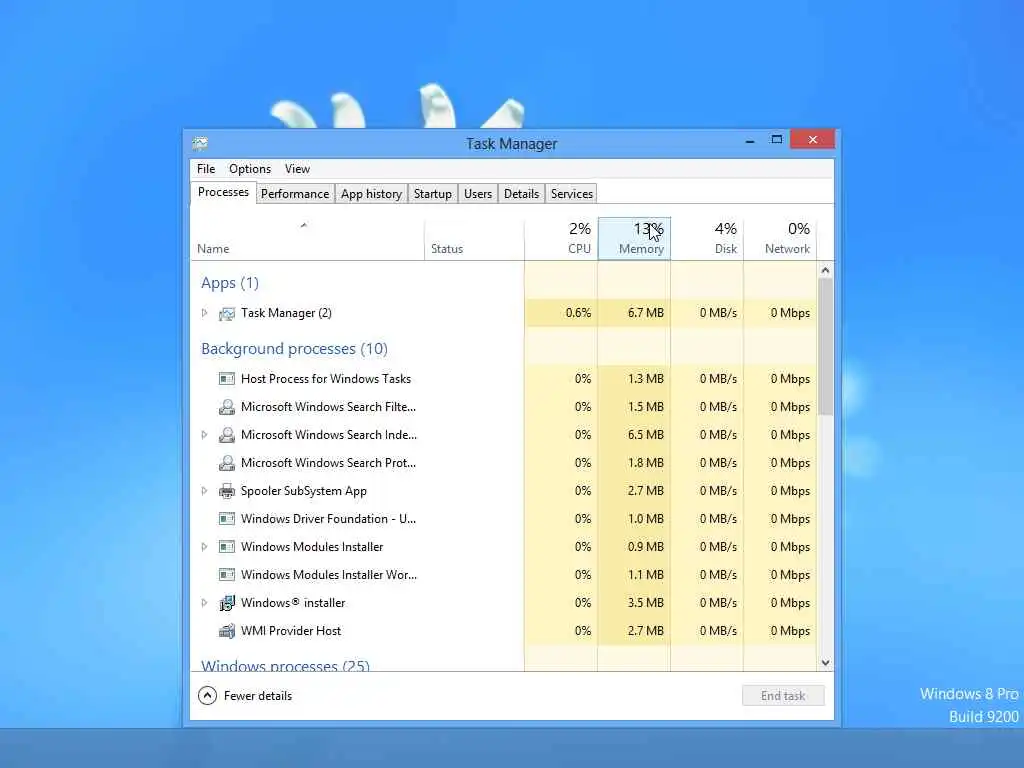Viewport: 1024px width, 768px height.
Task: Click the Windows Modules Installer icon
Action: [227, 547]
